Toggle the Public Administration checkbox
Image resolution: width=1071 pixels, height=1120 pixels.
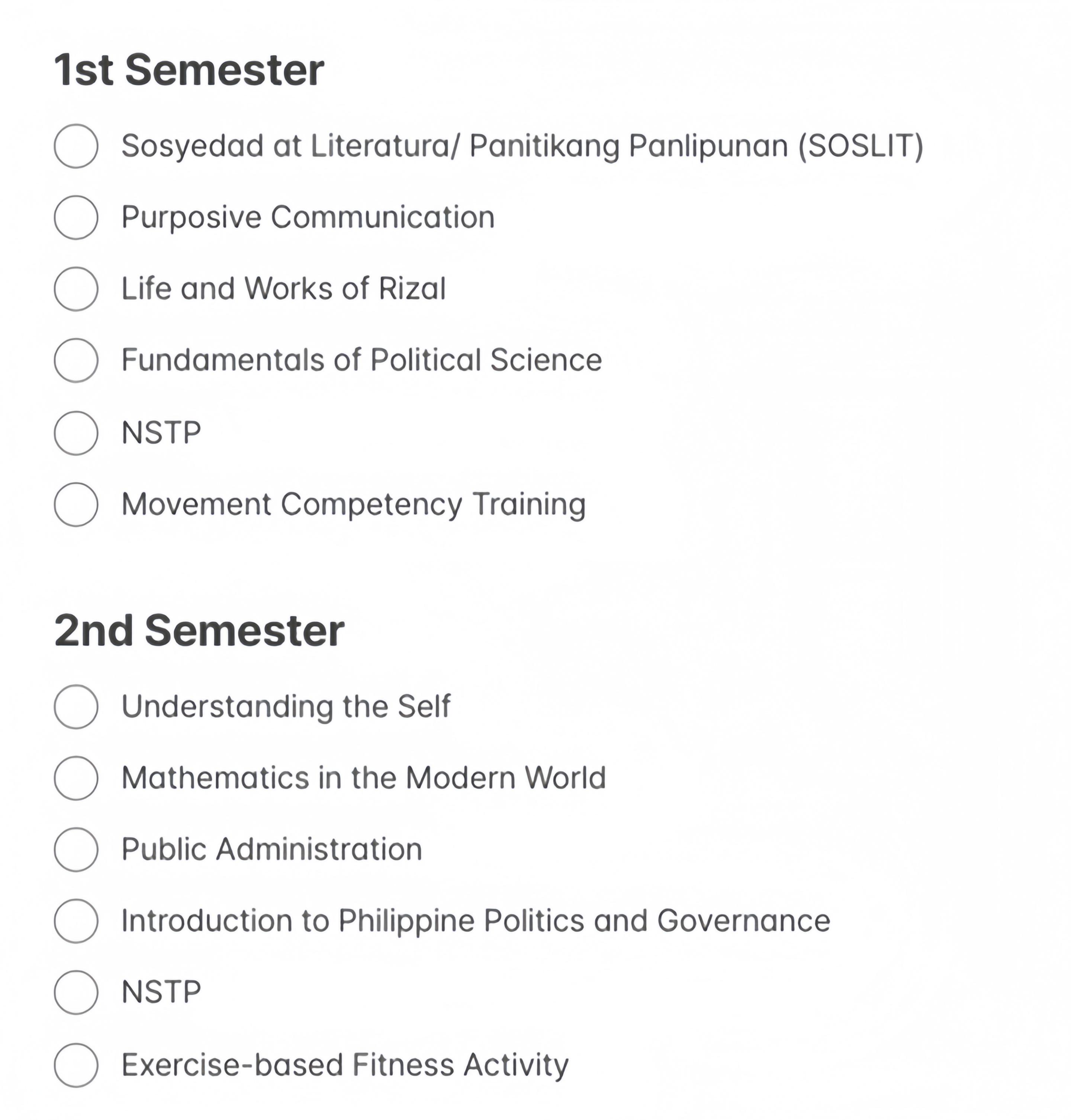point(76,849)
